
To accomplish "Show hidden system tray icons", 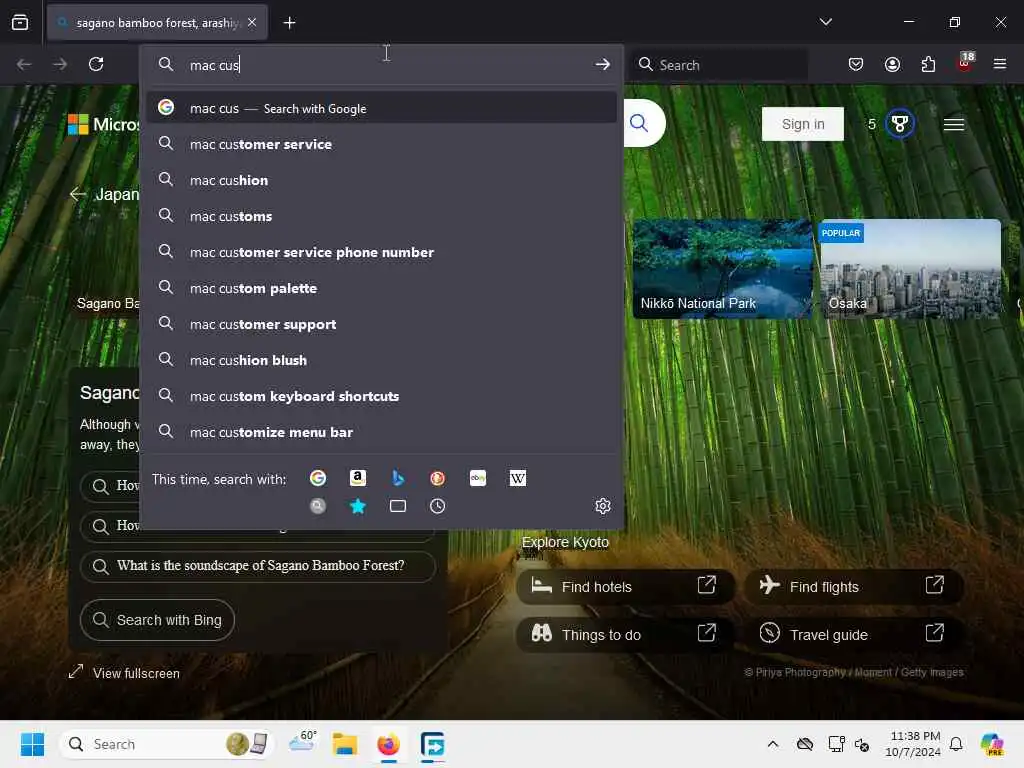I will click(773, 744).
